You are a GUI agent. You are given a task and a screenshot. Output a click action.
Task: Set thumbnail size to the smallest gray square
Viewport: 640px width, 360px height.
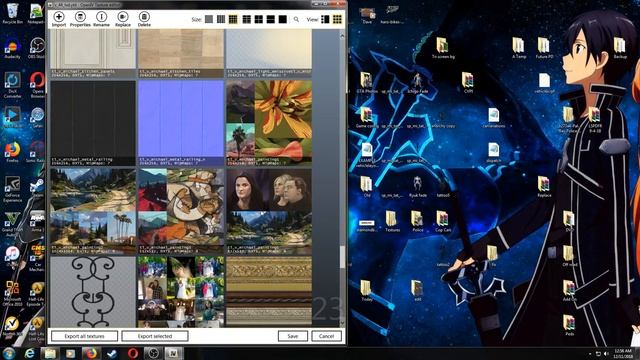(x=209, y=19)
